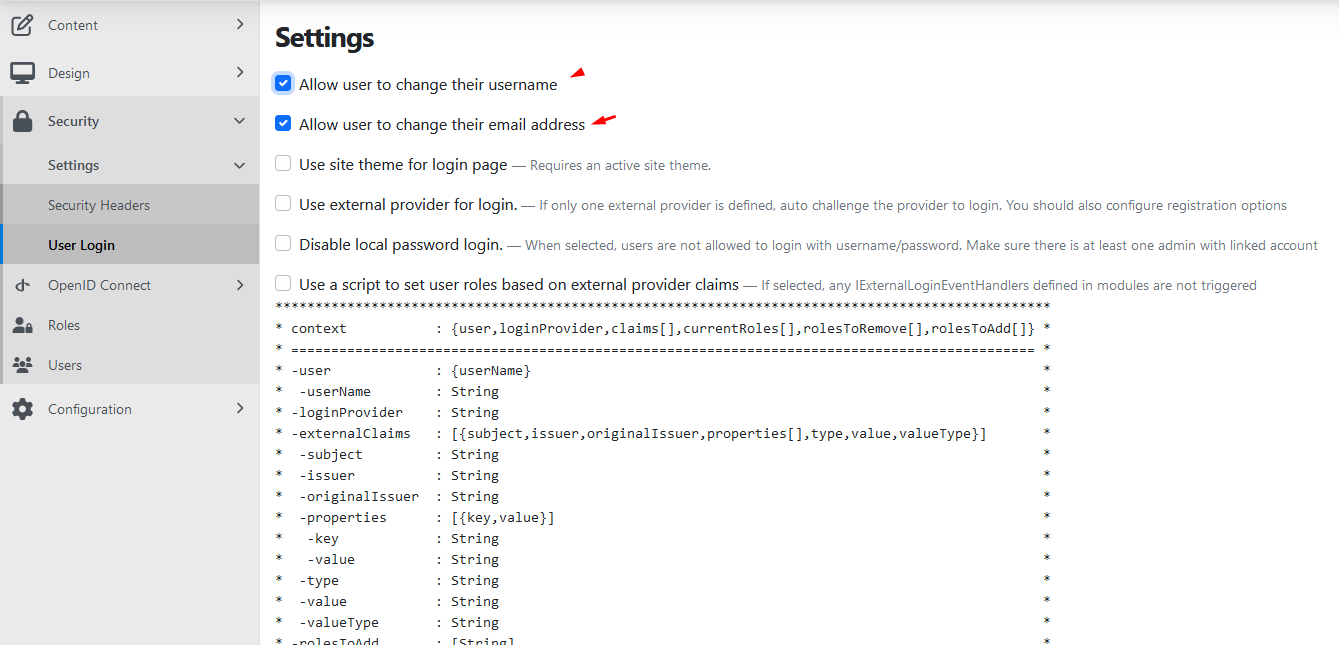
Task: Click the Design monitor icon
Action: pyautogui.click(x=22, y=73)
